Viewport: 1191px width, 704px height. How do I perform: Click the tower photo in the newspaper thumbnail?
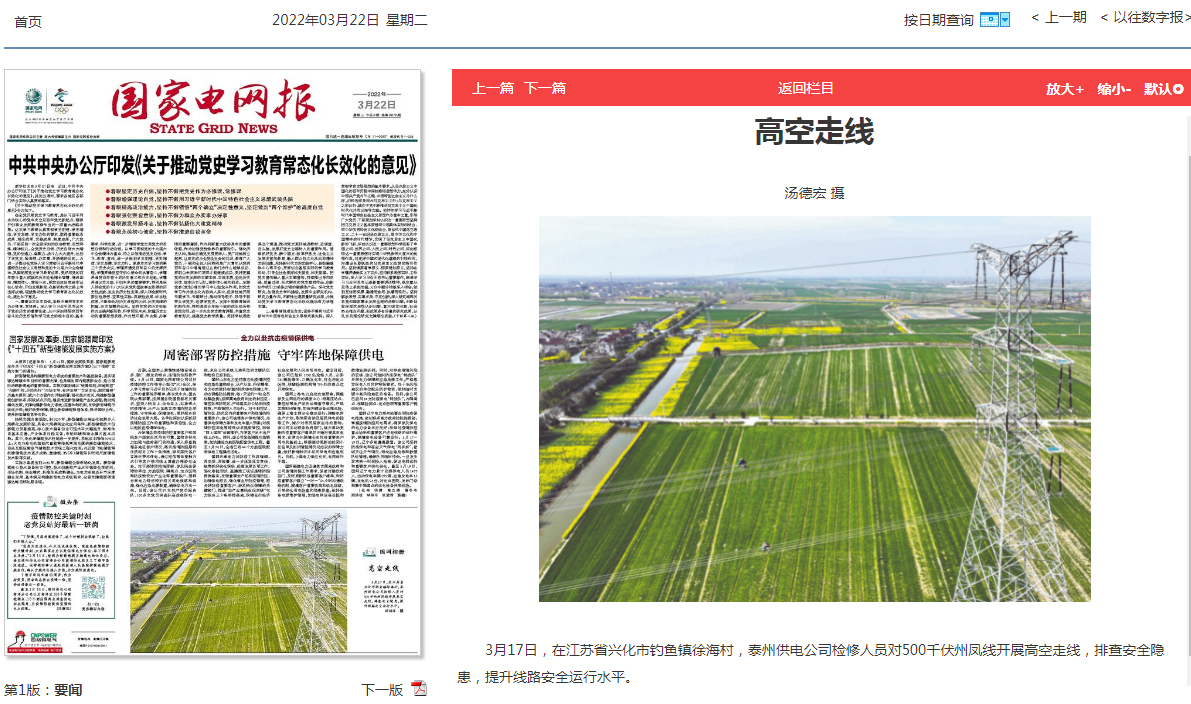click(239, 583)
